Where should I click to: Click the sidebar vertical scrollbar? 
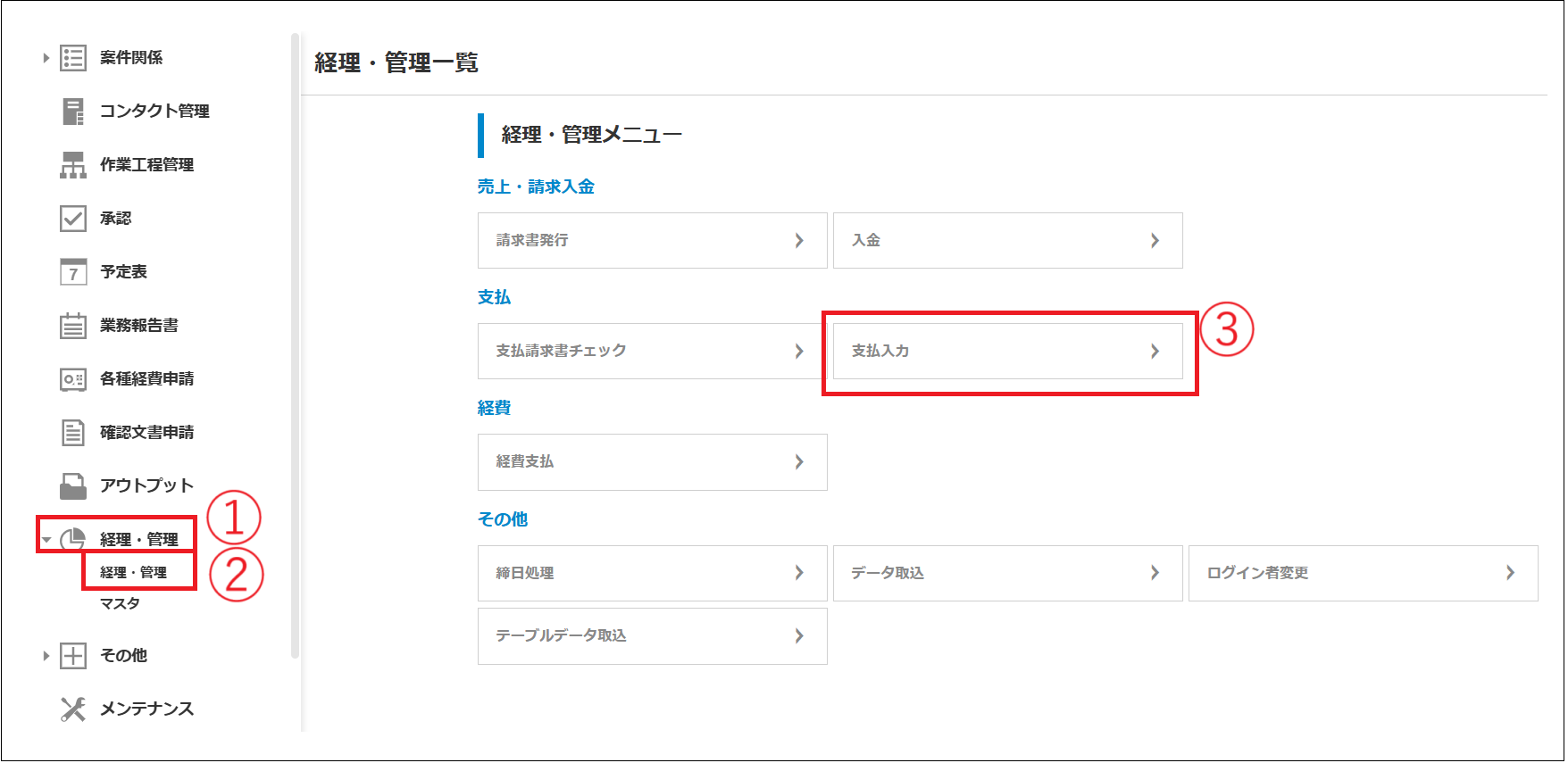[x=295, y=346]
